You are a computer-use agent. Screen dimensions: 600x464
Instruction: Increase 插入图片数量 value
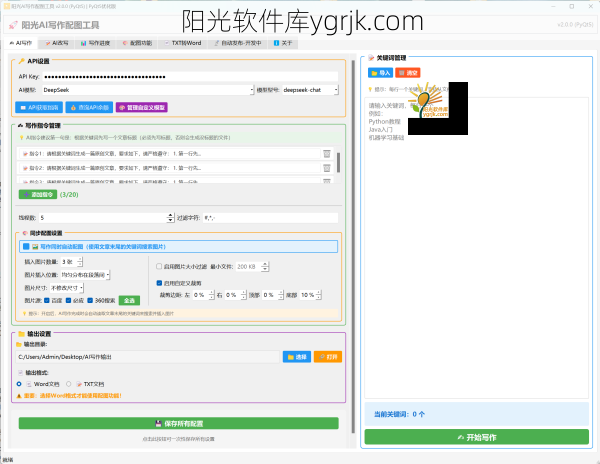tap(80, 259)
